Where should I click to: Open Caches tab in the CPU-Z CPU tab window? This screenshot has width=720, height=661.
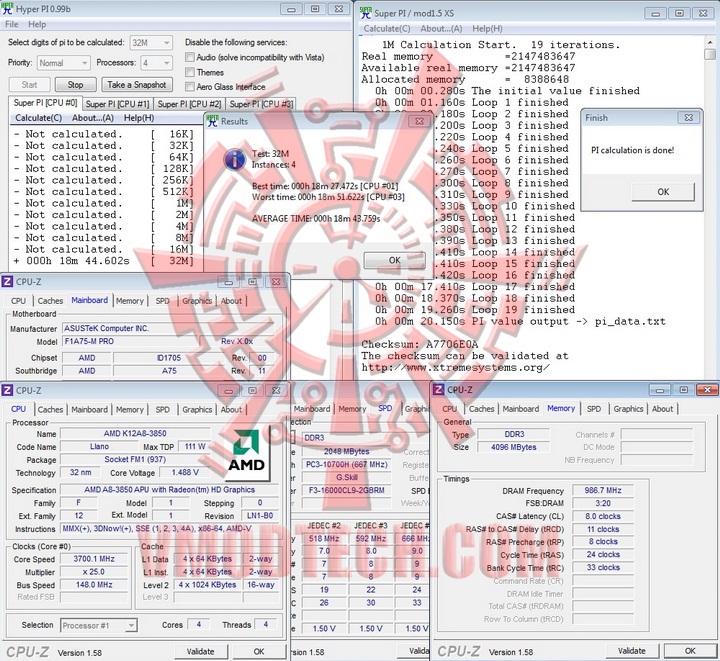[50, 409]
